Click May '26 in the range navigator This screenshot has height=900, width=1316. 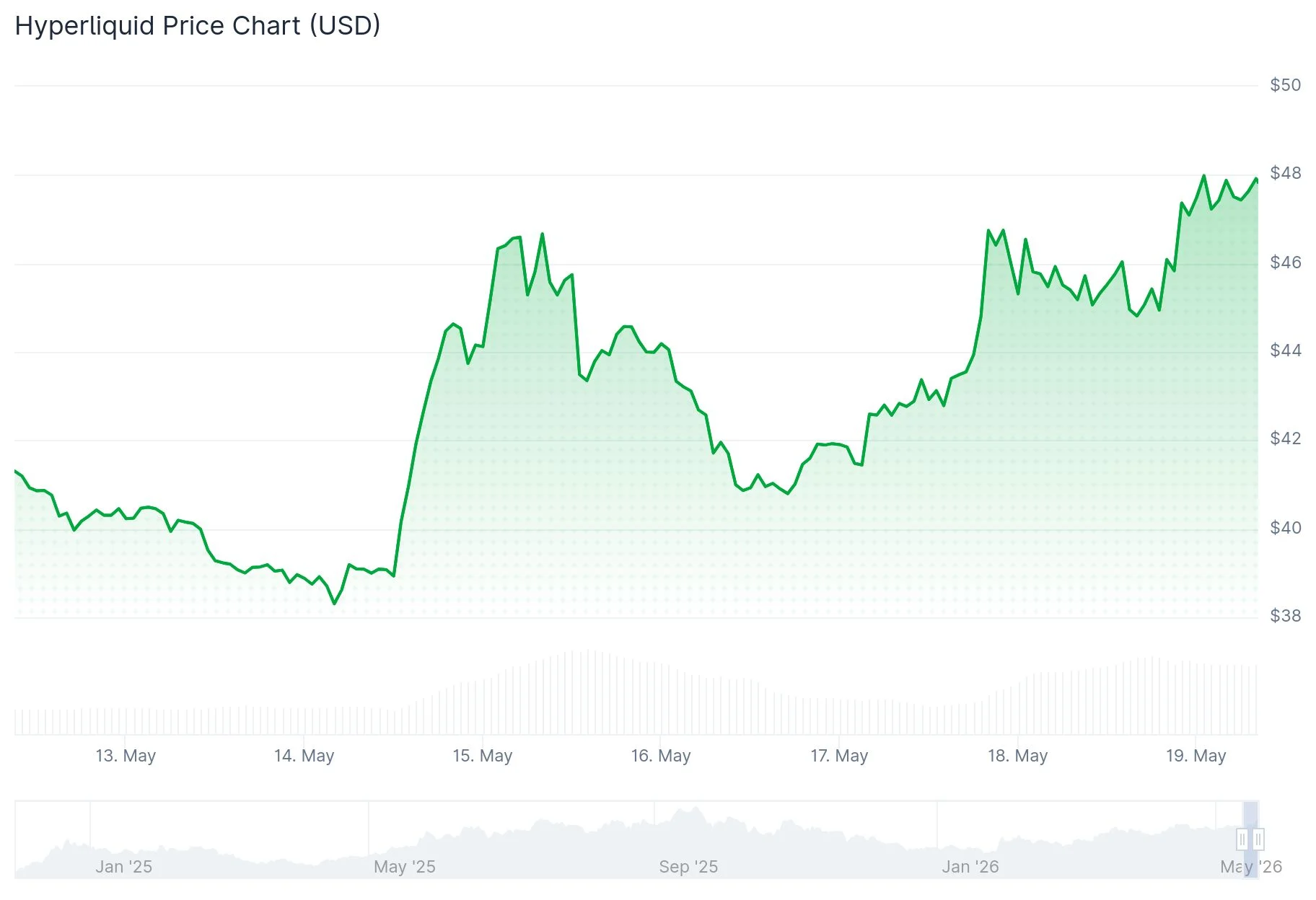1251,867
